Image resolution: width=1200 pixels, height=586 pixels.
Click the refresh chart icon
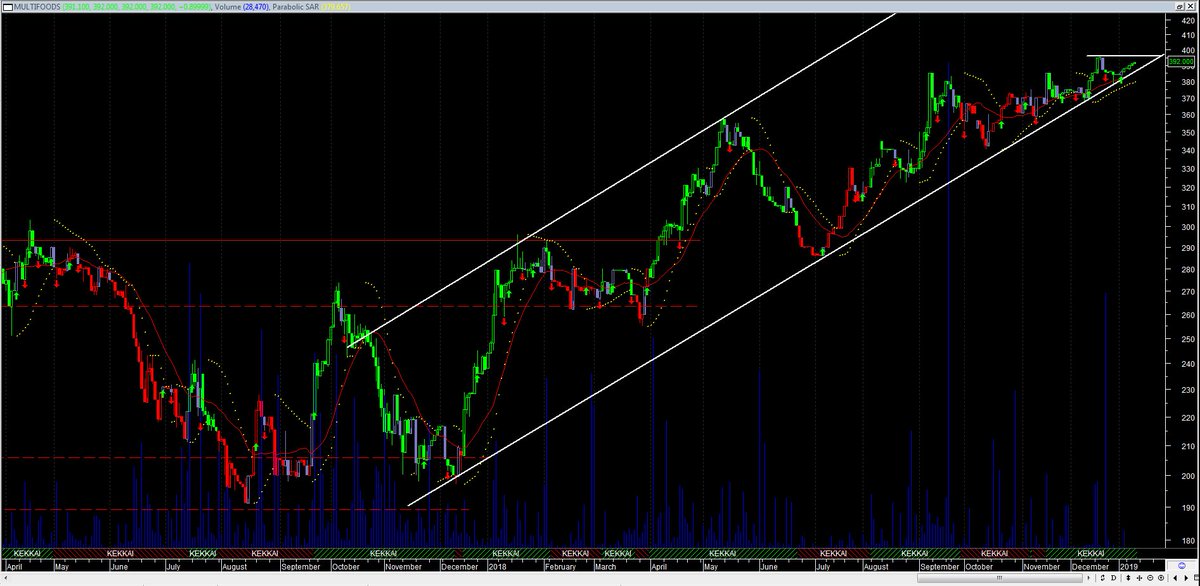point(1102,578)
